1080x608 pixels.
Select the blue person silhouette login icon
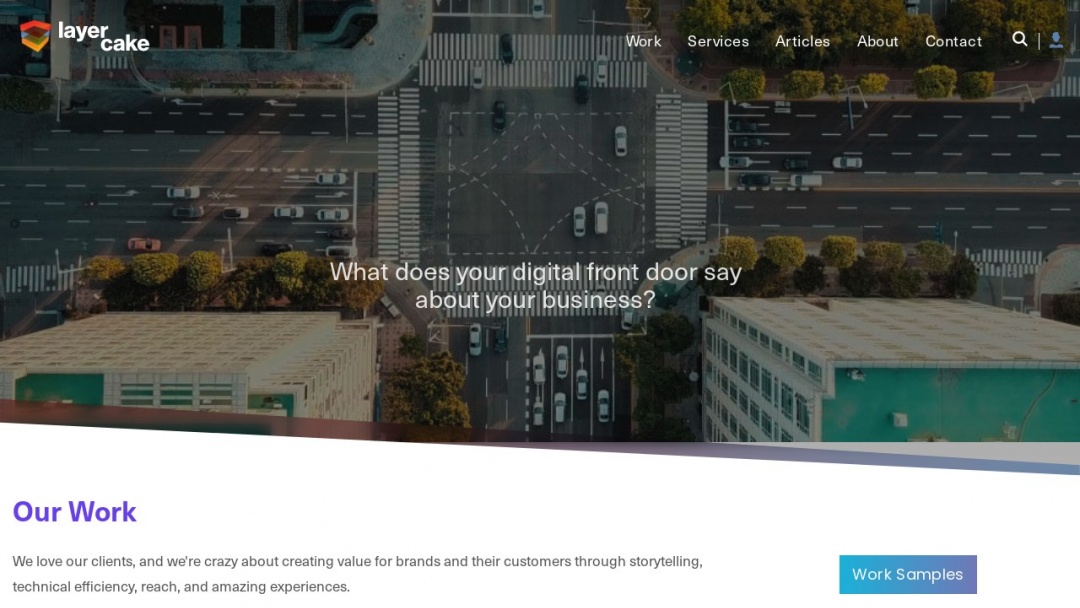click(1056, 40)
